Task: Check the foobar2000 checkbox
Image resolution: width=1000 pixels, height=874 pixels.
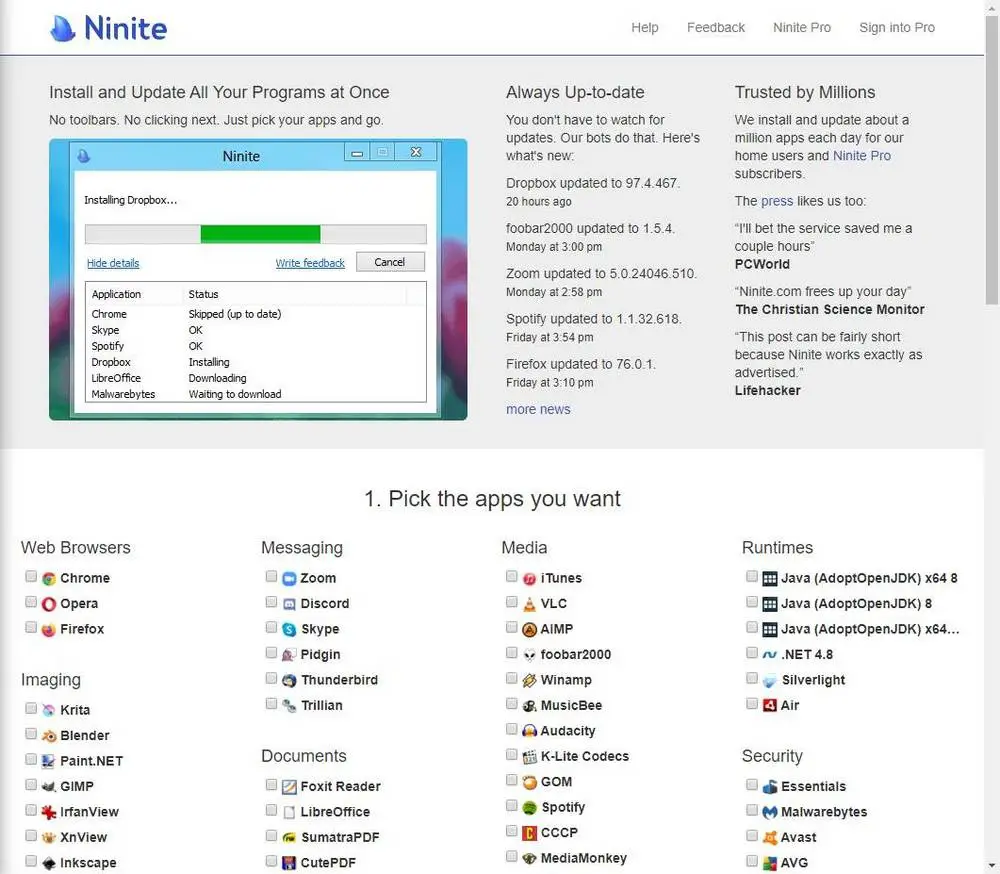Action: click(511, 653)
